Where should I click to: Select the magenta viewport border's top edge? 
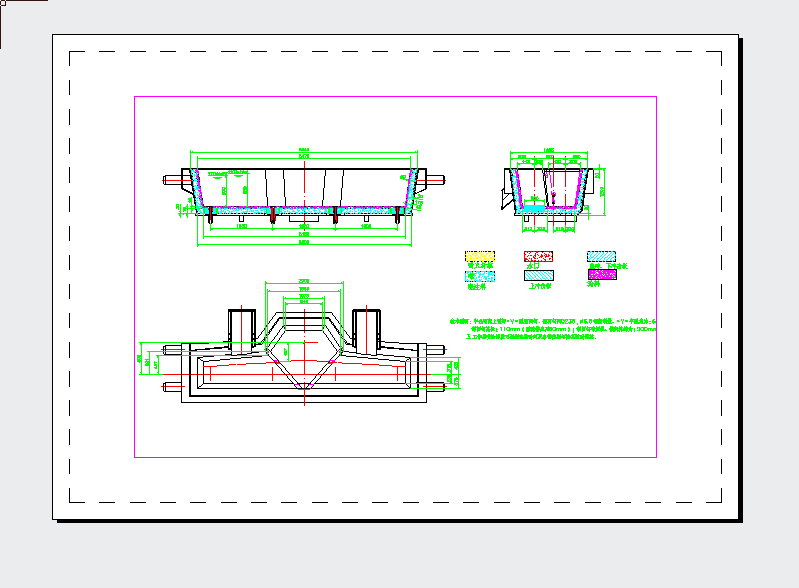tap(395, 97)
